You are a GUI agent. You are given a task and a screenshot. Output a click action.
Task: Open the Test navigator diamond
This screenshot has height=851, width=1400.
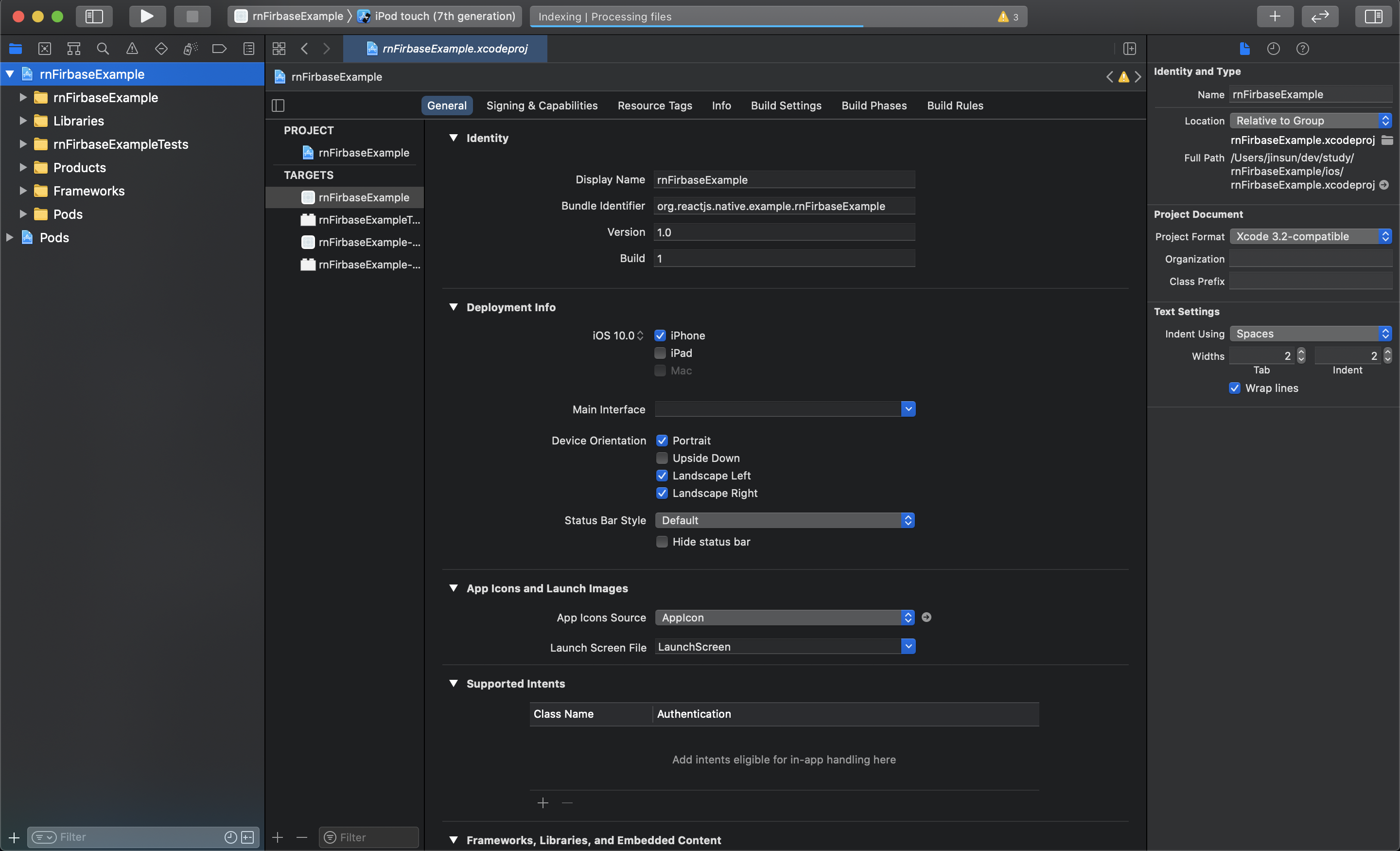pos(161,49)
